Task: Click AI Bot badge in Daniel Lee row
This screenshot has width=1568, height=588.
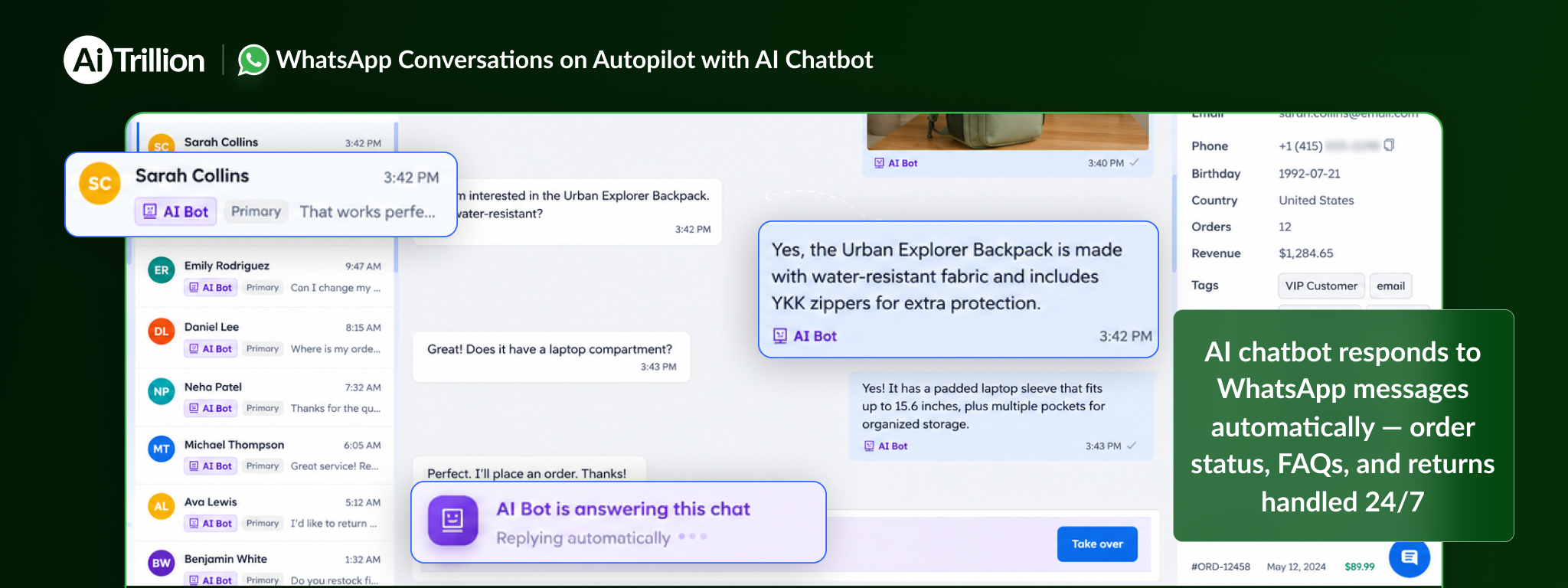Action: click(210, 349)
